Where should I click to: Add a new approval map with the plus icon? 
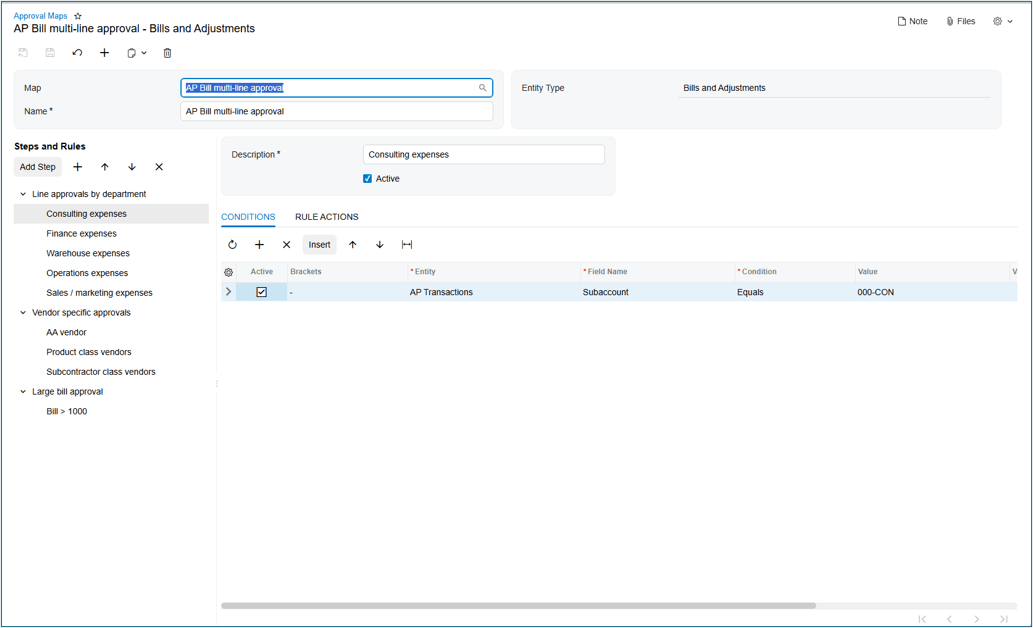point(104,52)
